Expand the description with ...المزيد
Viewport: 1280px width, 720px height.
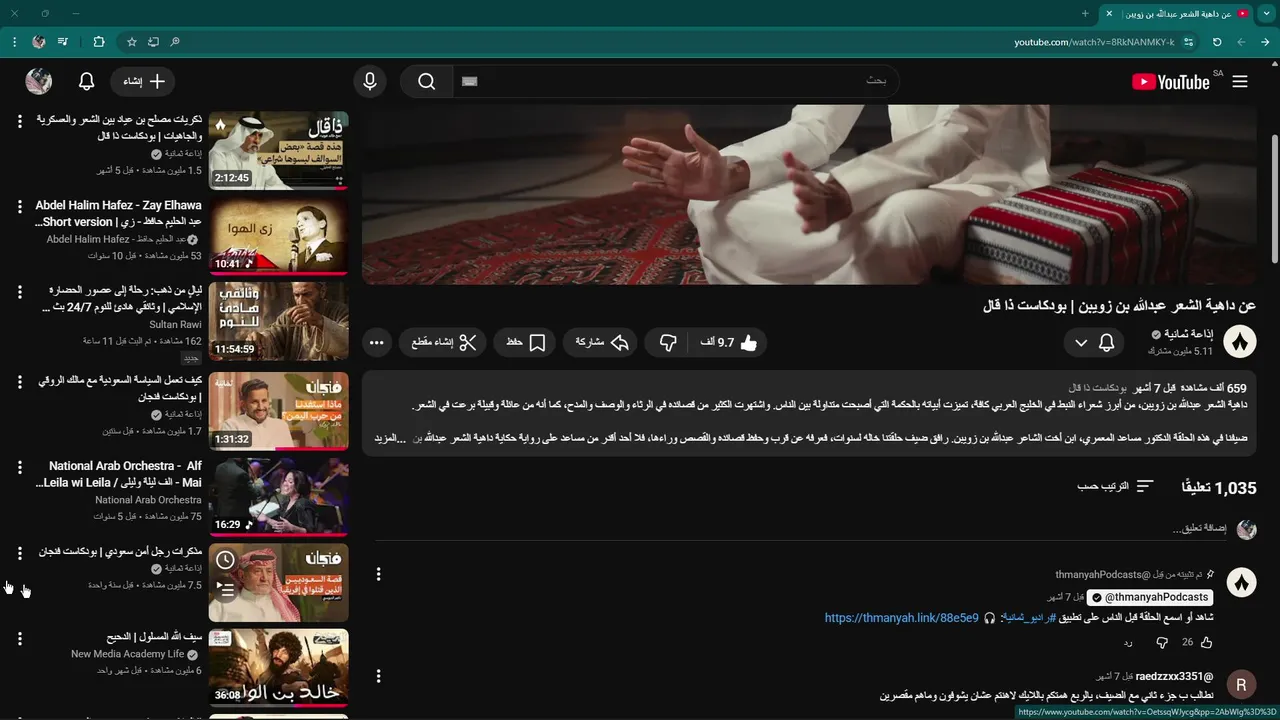click(x=391, y=438)
